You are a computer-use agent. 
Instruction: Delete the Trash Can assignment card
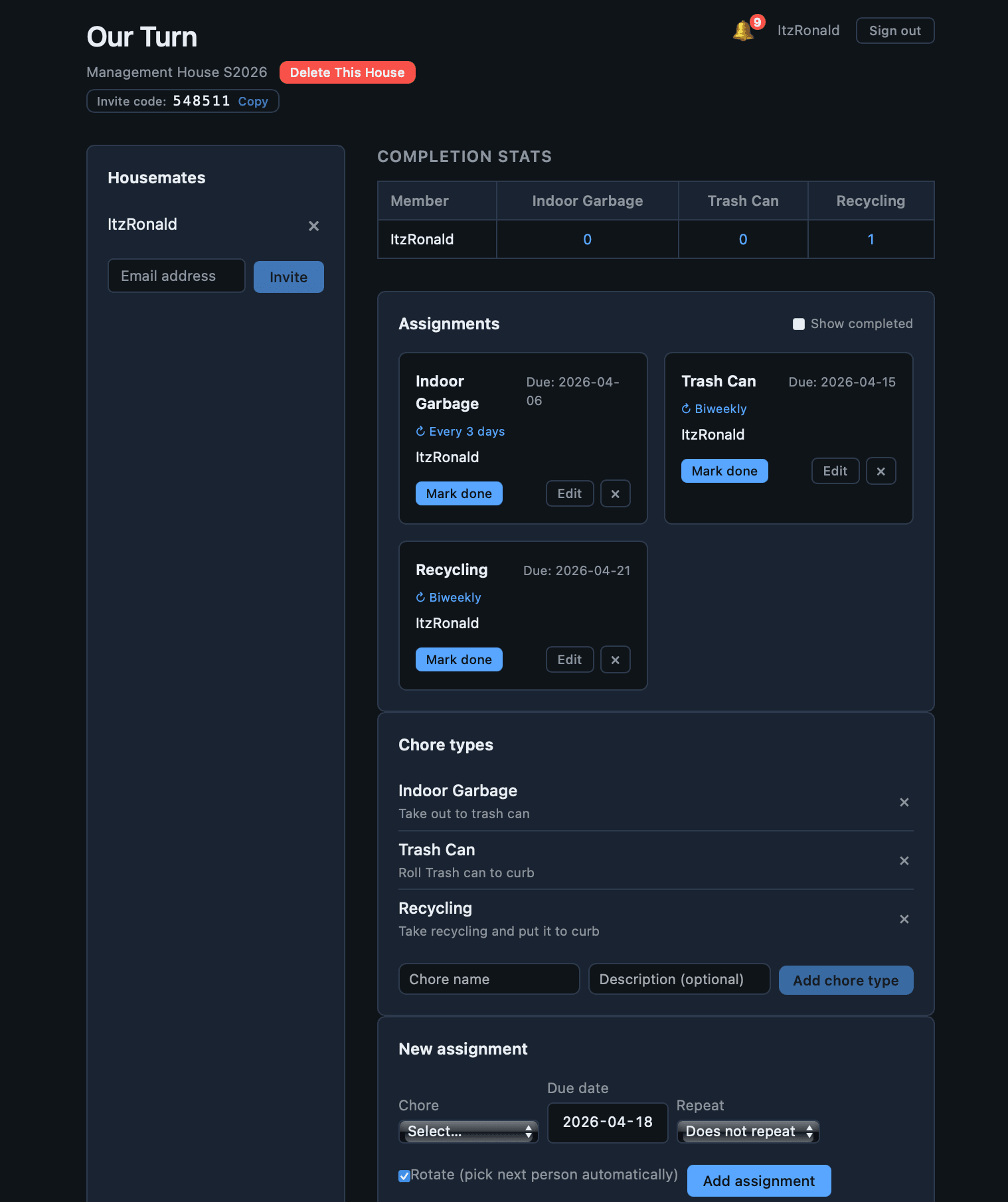point(881,471)
